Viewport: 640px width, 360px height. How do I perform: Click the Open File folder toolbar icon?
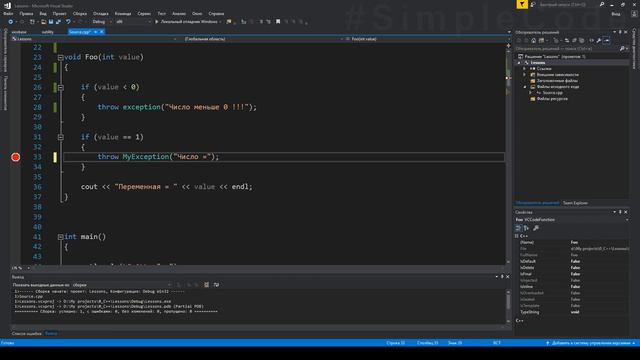coord(43,22)
